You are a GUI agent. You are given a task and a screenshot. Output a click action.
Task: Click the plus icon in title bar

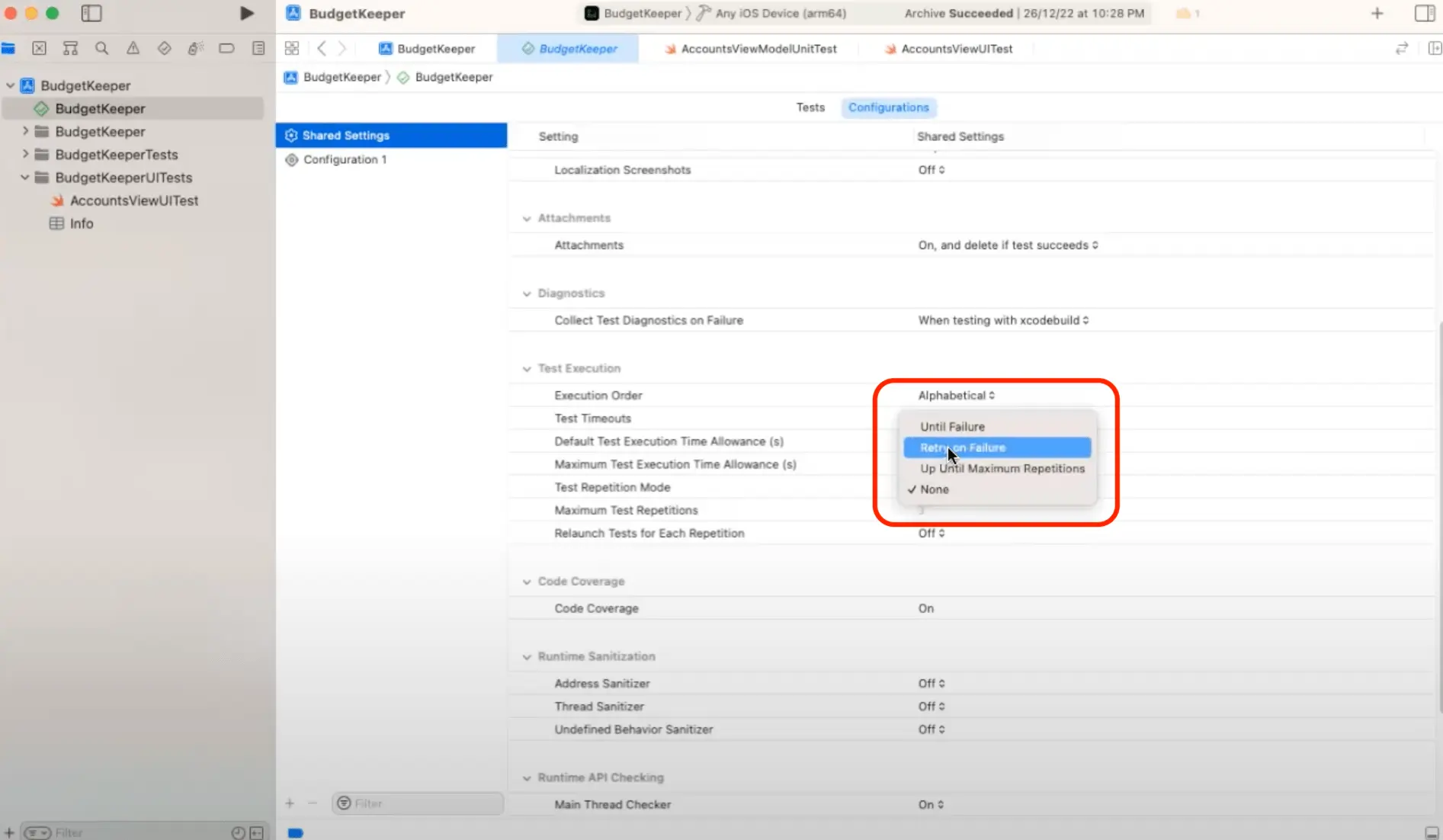(x=1377, y=14)
